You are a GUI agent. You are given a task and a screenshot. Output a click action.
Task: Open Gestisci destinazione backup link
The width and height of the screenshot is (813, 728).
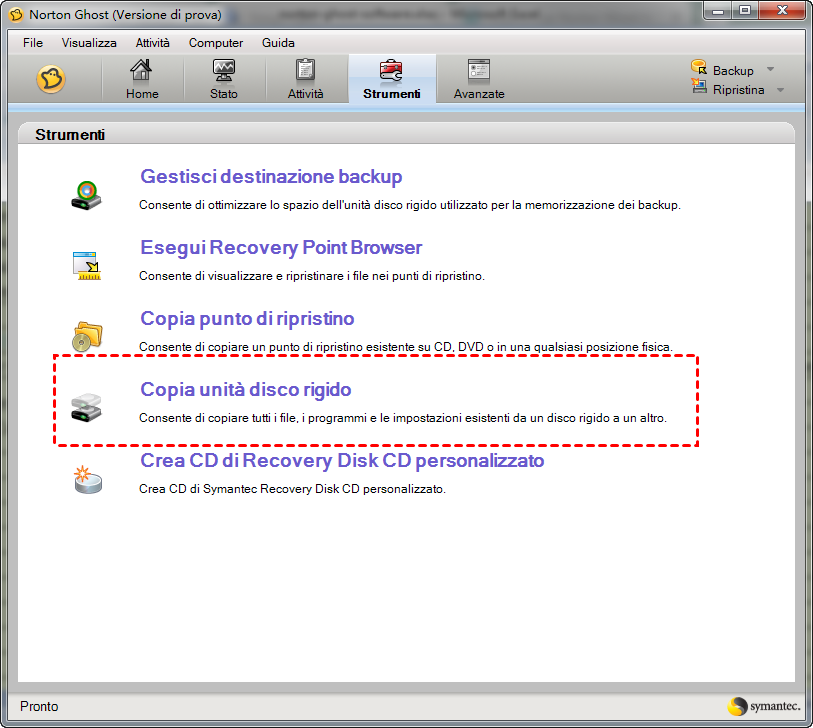point(271,176)
